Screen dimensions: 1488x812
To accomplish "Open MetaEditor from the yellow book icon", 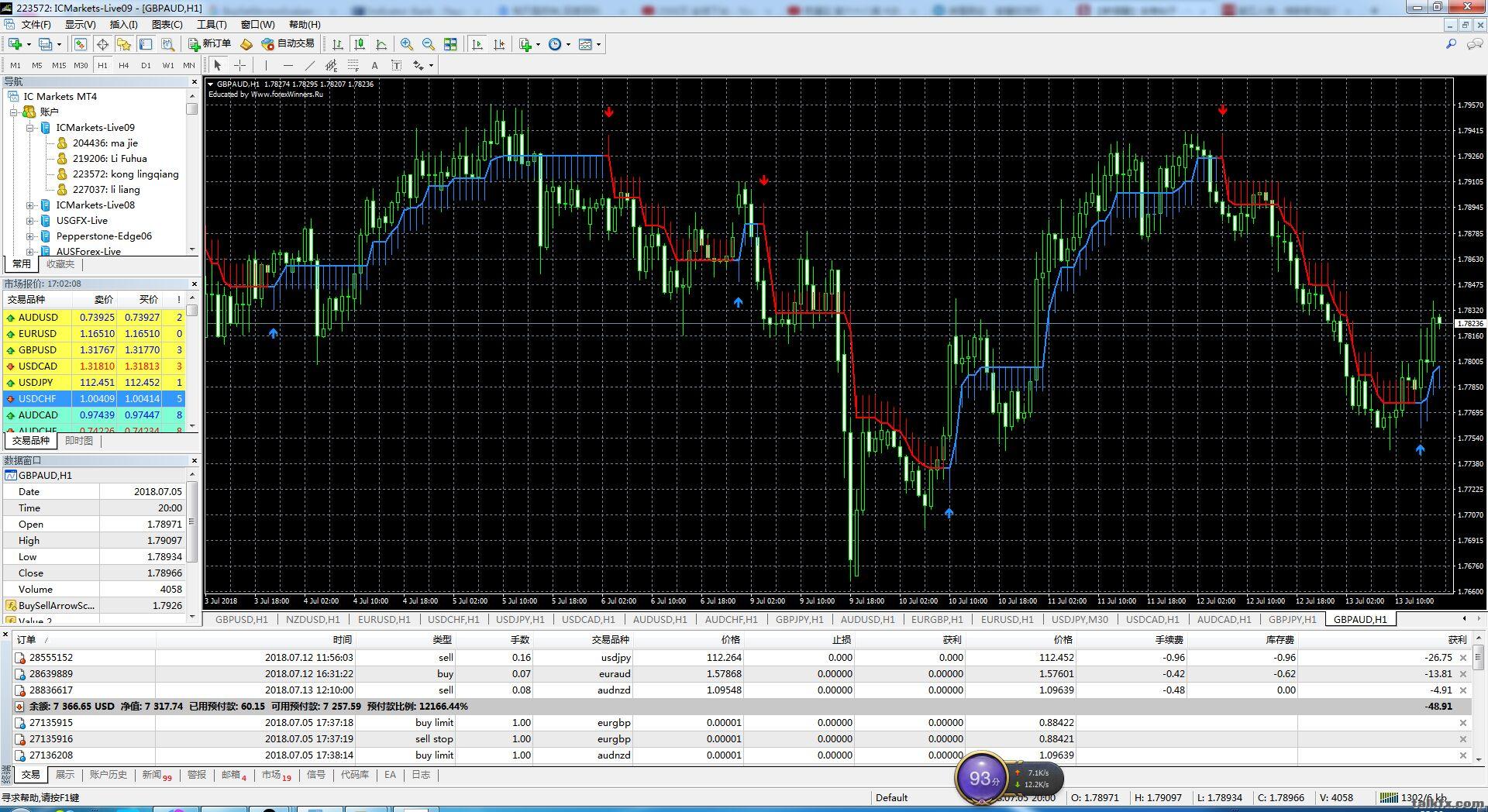I will 246,44.
